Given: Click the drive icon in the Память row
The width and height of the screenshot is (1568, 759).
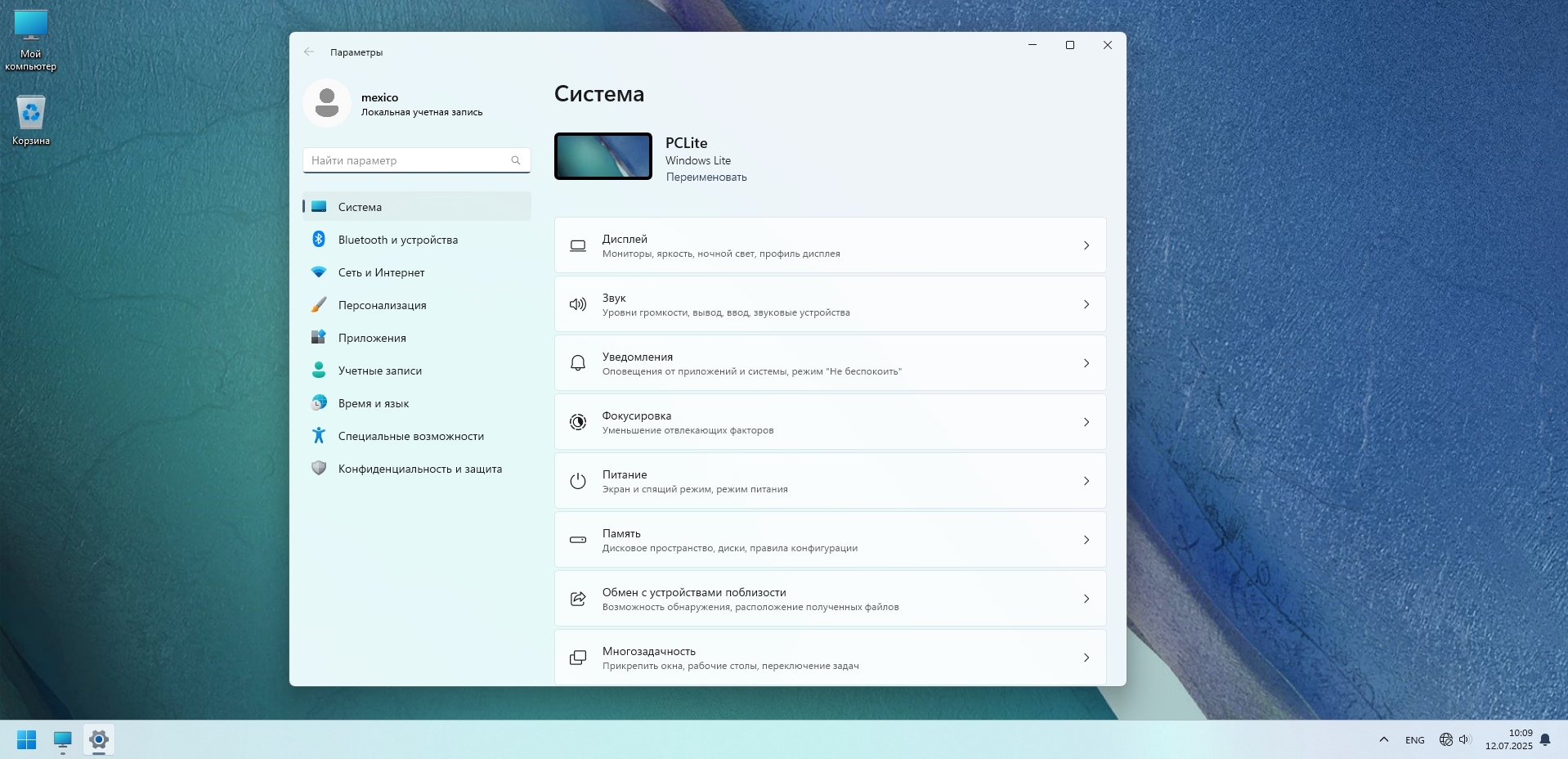Looking at the screenshot, I should pos(578,540).
